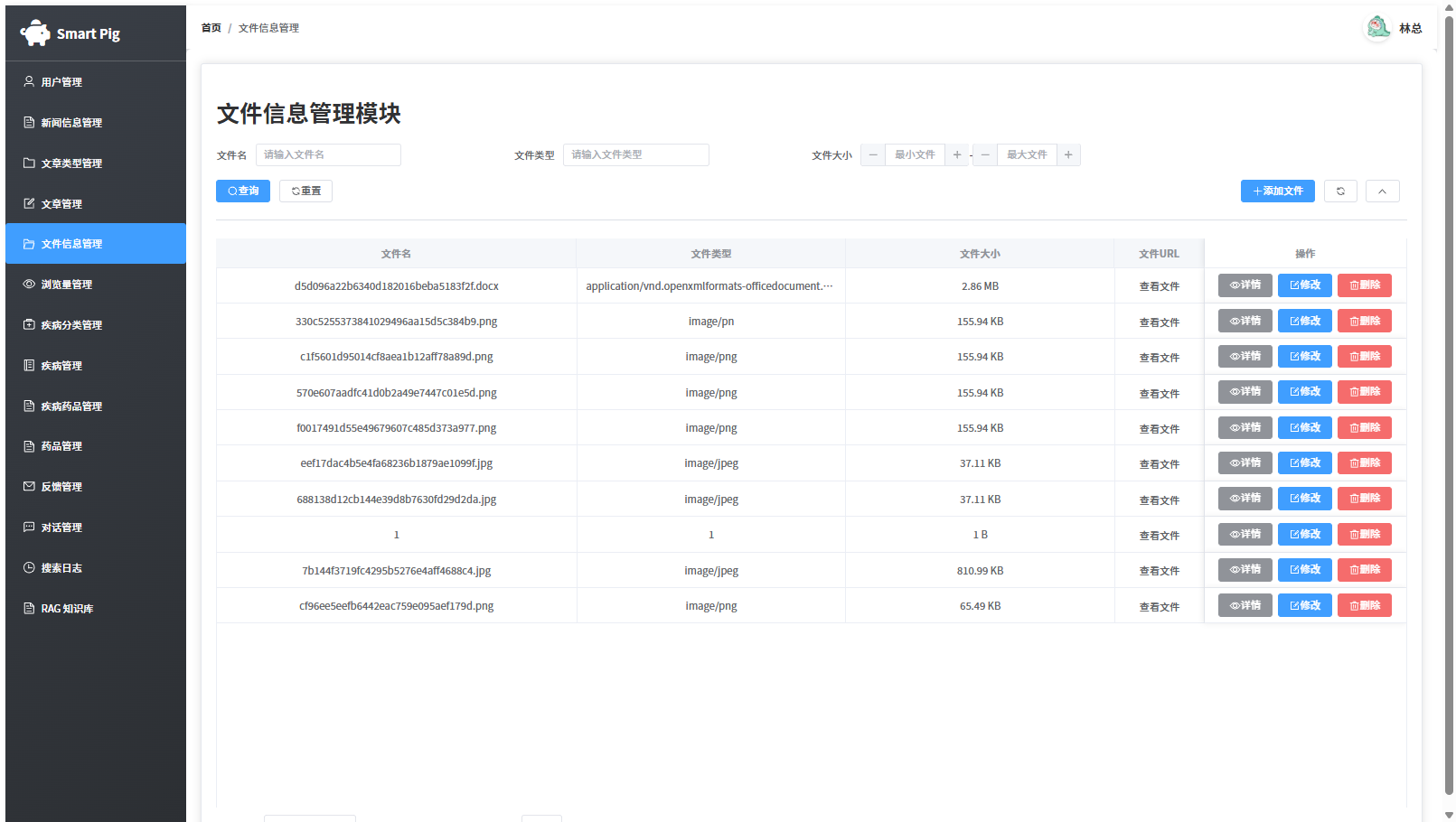Viewport: 1456px width, 822px height.
Task: Go to 文章类型管理 in the sidebar
Action: pos(96,163)
